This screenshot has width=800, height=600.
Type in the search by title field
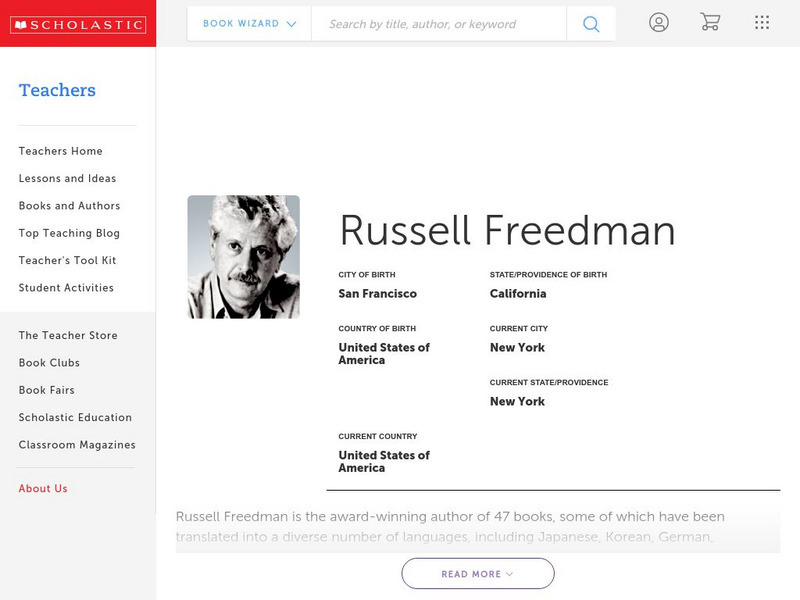click(438, 24)
